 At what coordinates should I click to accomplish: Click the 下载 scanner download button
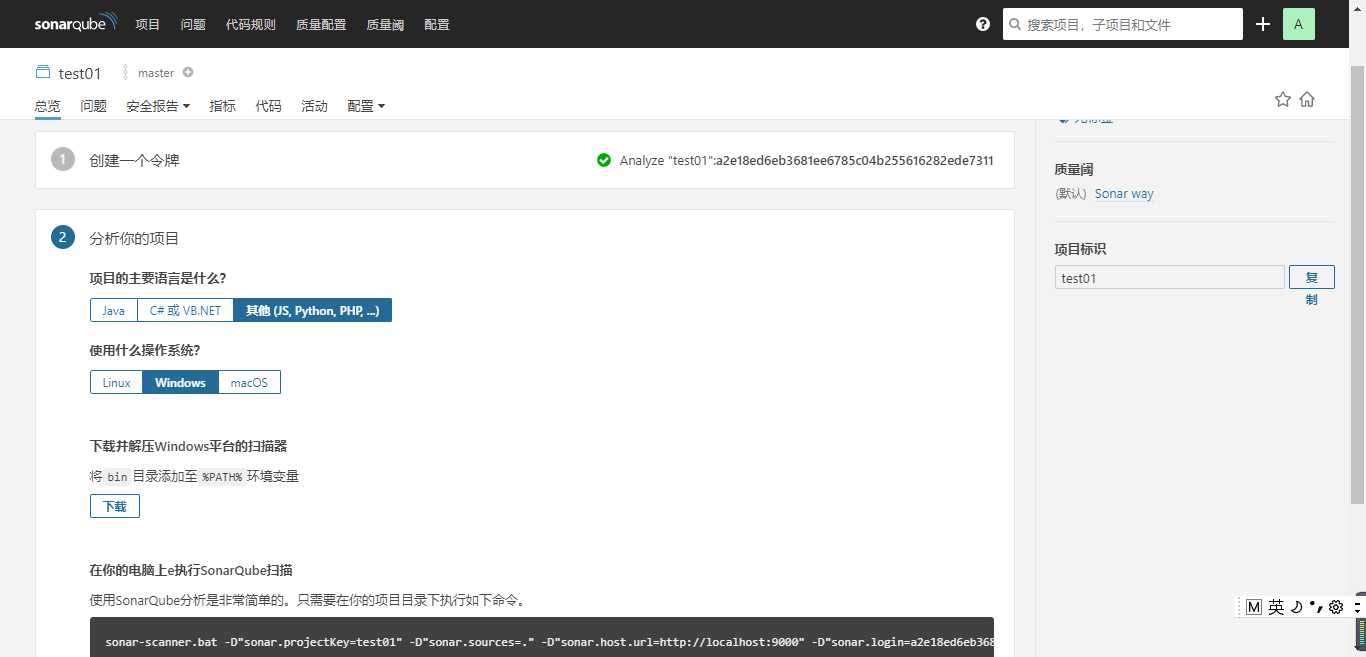[115, 506]
